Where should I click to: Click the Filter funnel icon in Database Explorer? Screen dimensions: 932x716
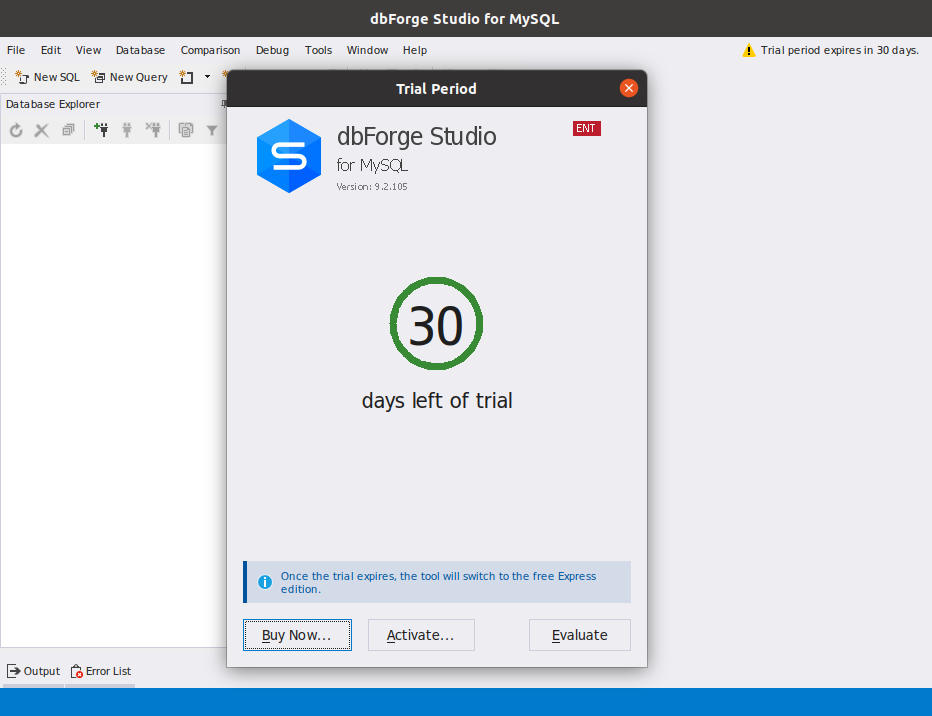[x=212, y=130]
